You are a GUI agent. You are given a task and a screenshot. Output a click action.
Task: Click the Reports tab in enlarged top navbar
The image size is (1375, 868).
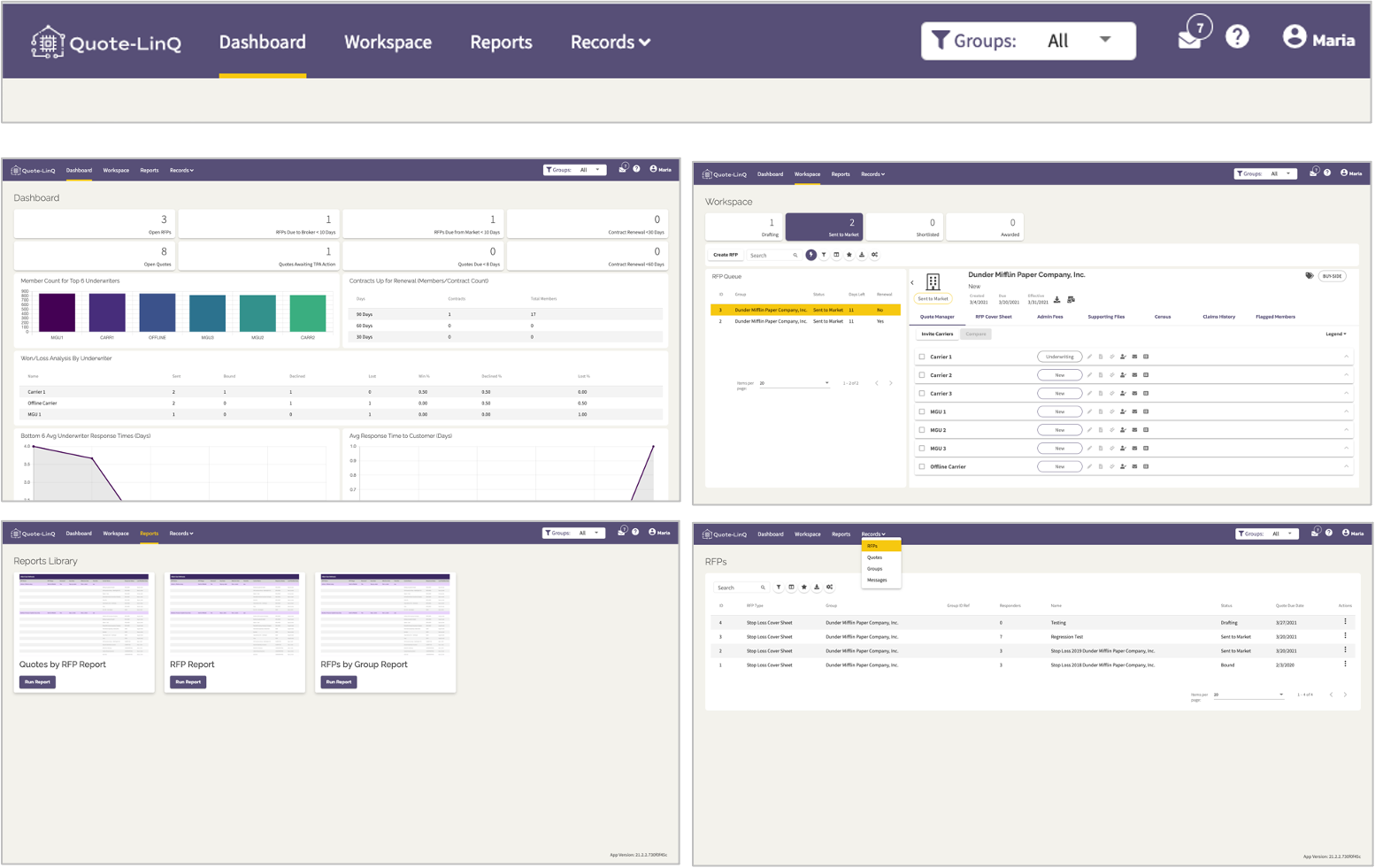point(501,42)
